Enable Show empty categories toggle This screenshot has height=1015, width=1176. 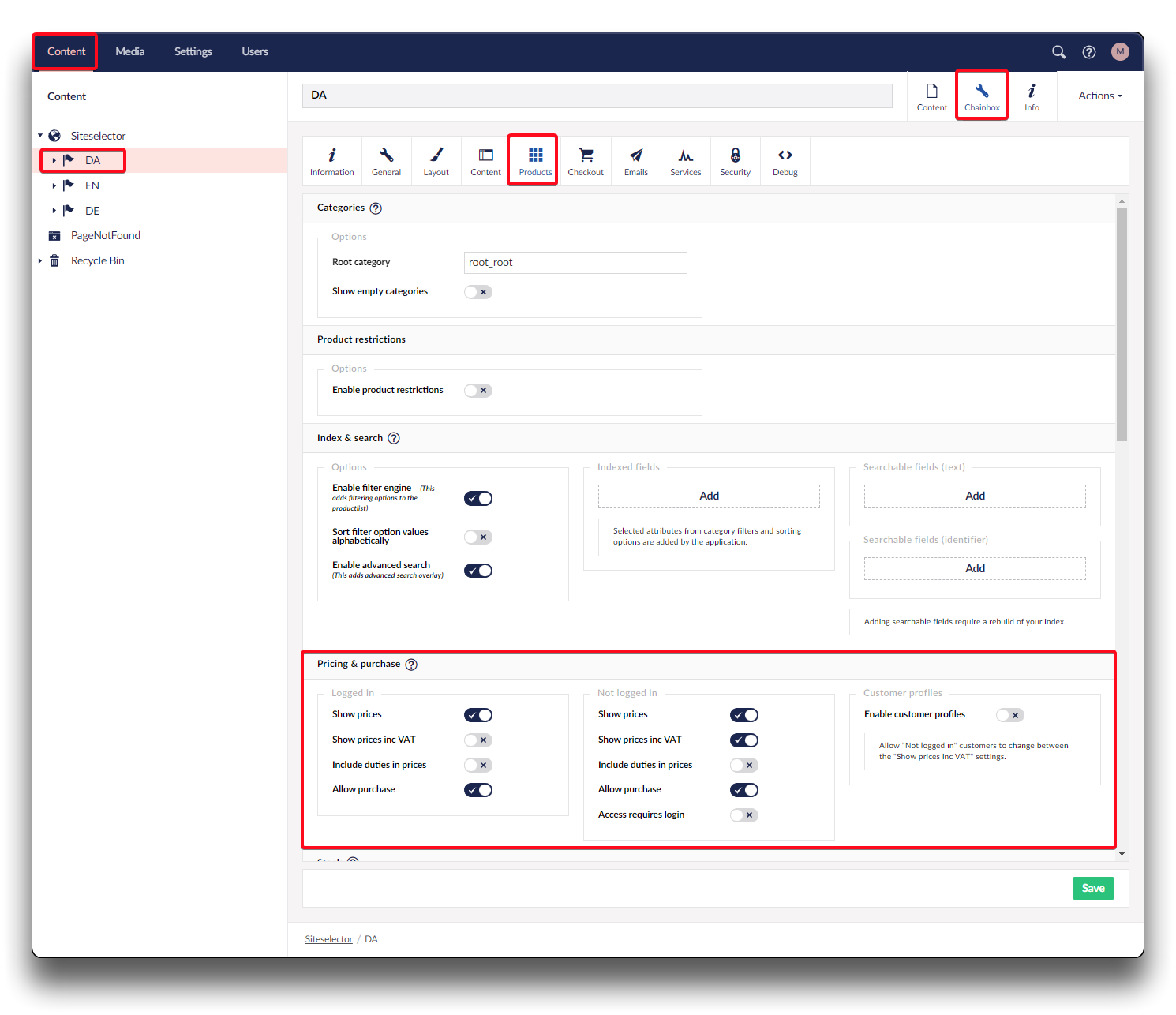pos(478,292)
